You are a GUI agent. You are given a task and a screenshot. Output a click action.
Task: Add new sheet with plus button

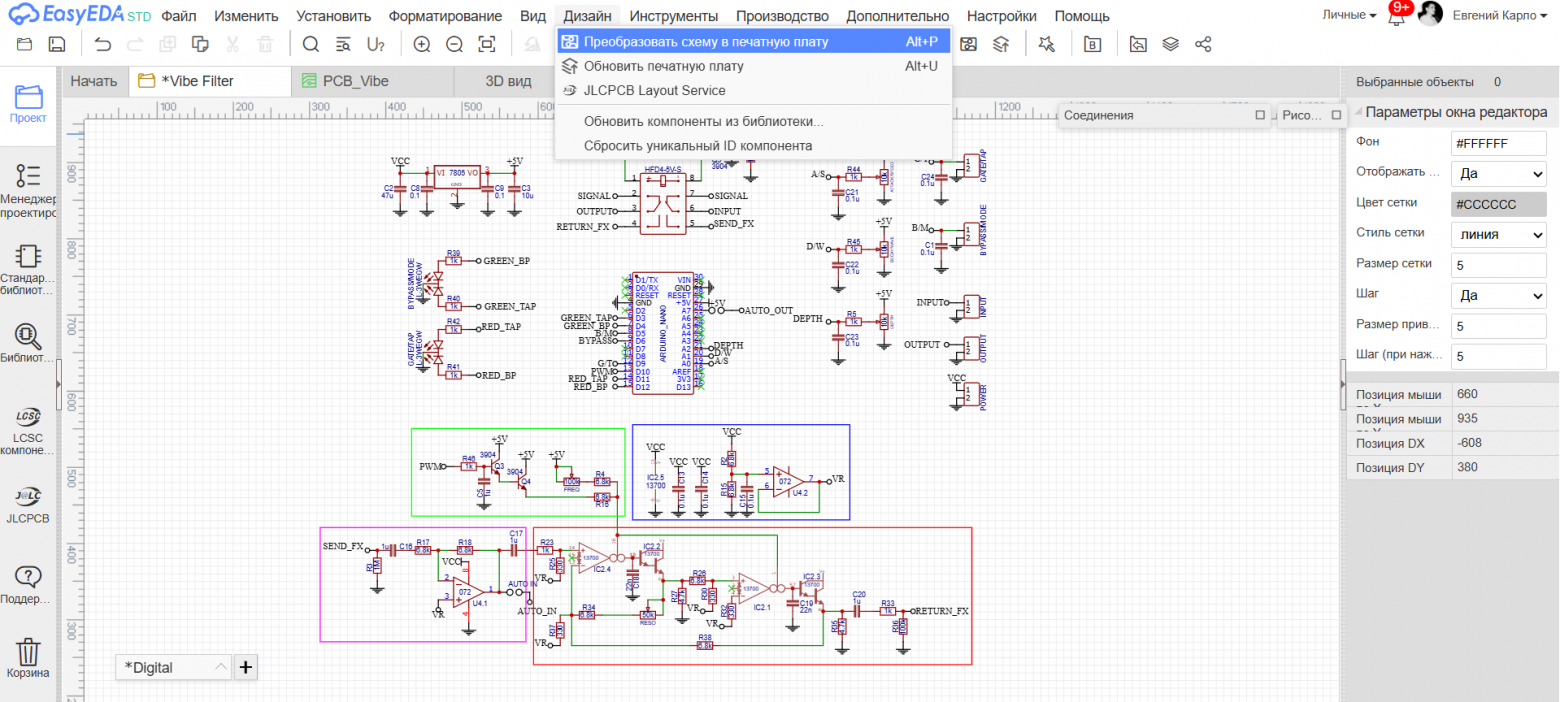[246, 666]
